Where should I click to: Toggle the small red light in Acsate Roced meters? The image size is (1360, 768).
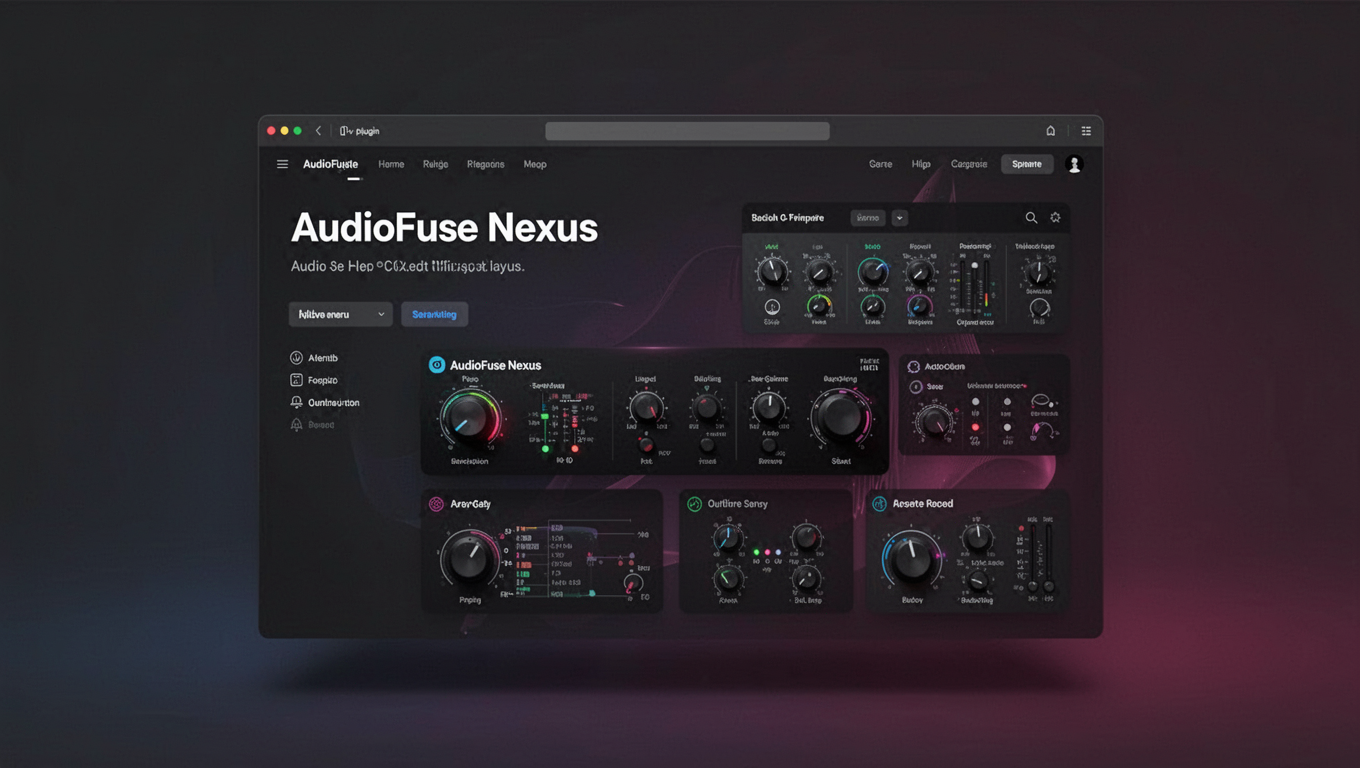[x=1021, y=528]
